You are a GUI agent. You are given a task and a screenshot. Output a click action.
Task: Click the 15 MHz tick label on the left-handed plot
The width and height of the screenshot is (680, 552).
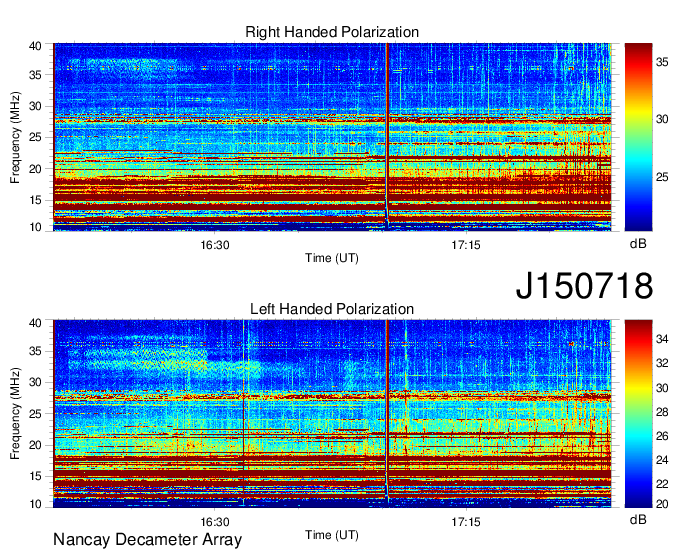pos(36,476)
